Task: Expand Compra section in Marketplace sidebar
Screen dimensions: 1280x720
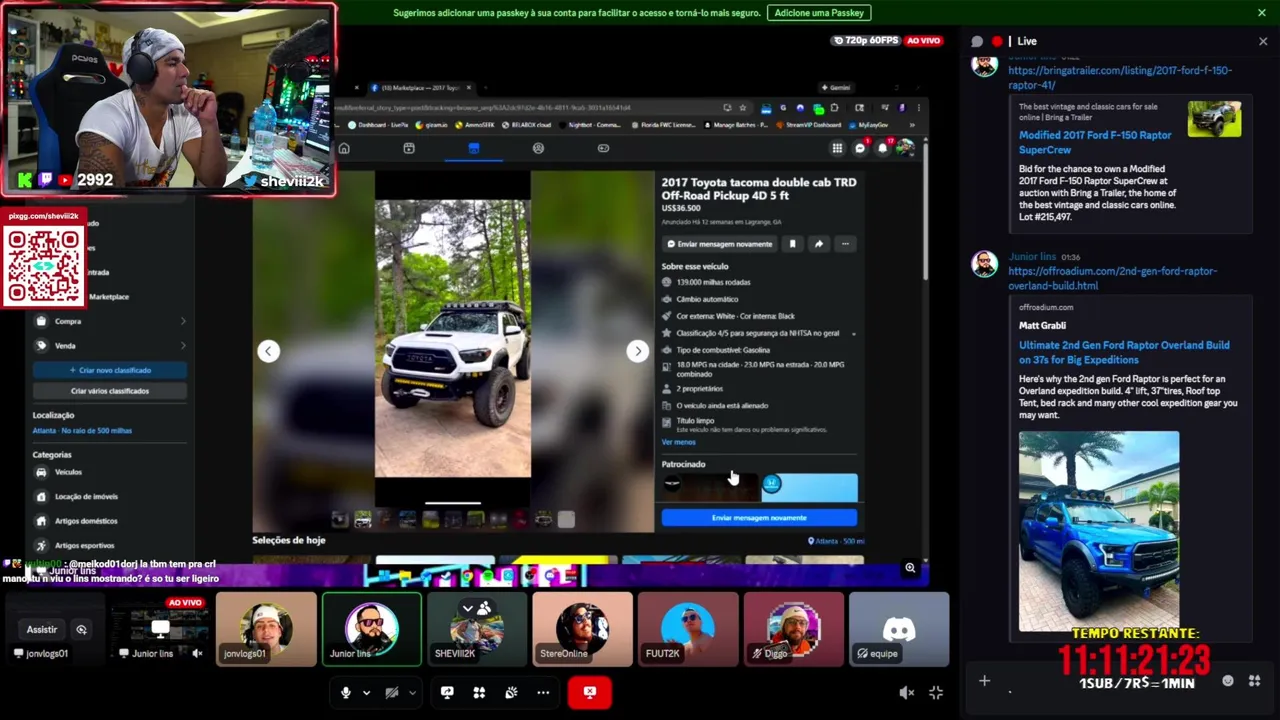Action: coord(110,321)
